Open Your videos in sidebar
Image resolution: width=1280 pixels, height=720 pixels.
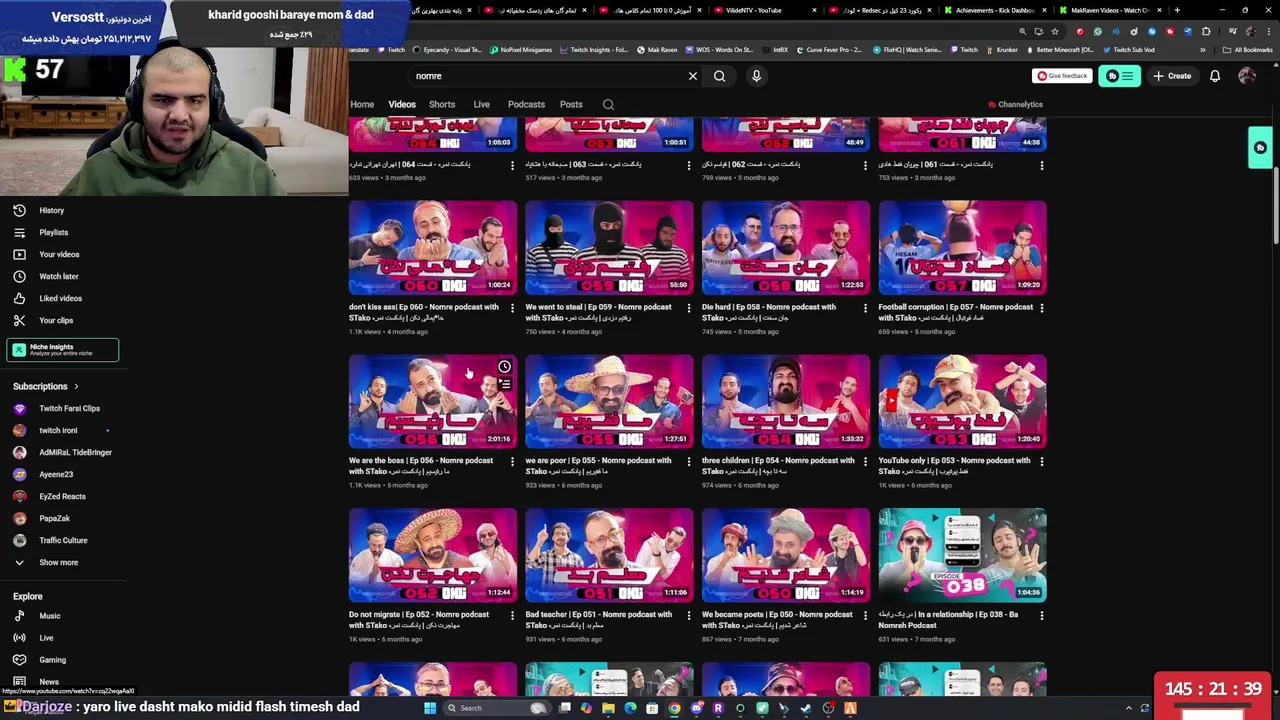(x=59, y=254)
